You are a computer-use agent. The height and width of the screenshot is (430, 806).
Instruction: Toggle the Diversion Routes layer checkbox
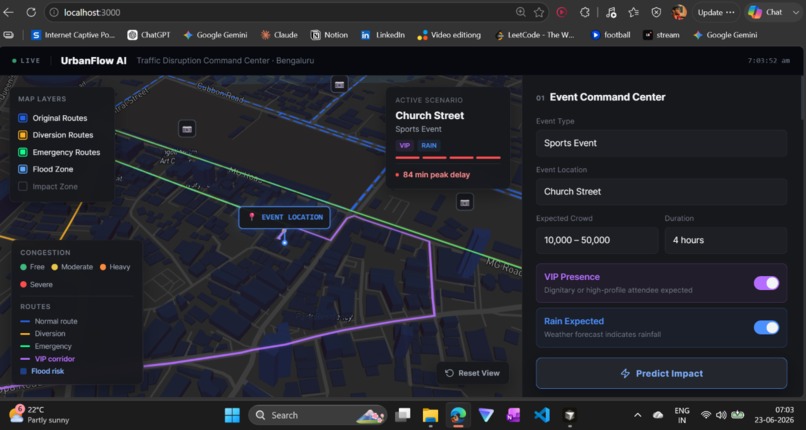[23, 135]
